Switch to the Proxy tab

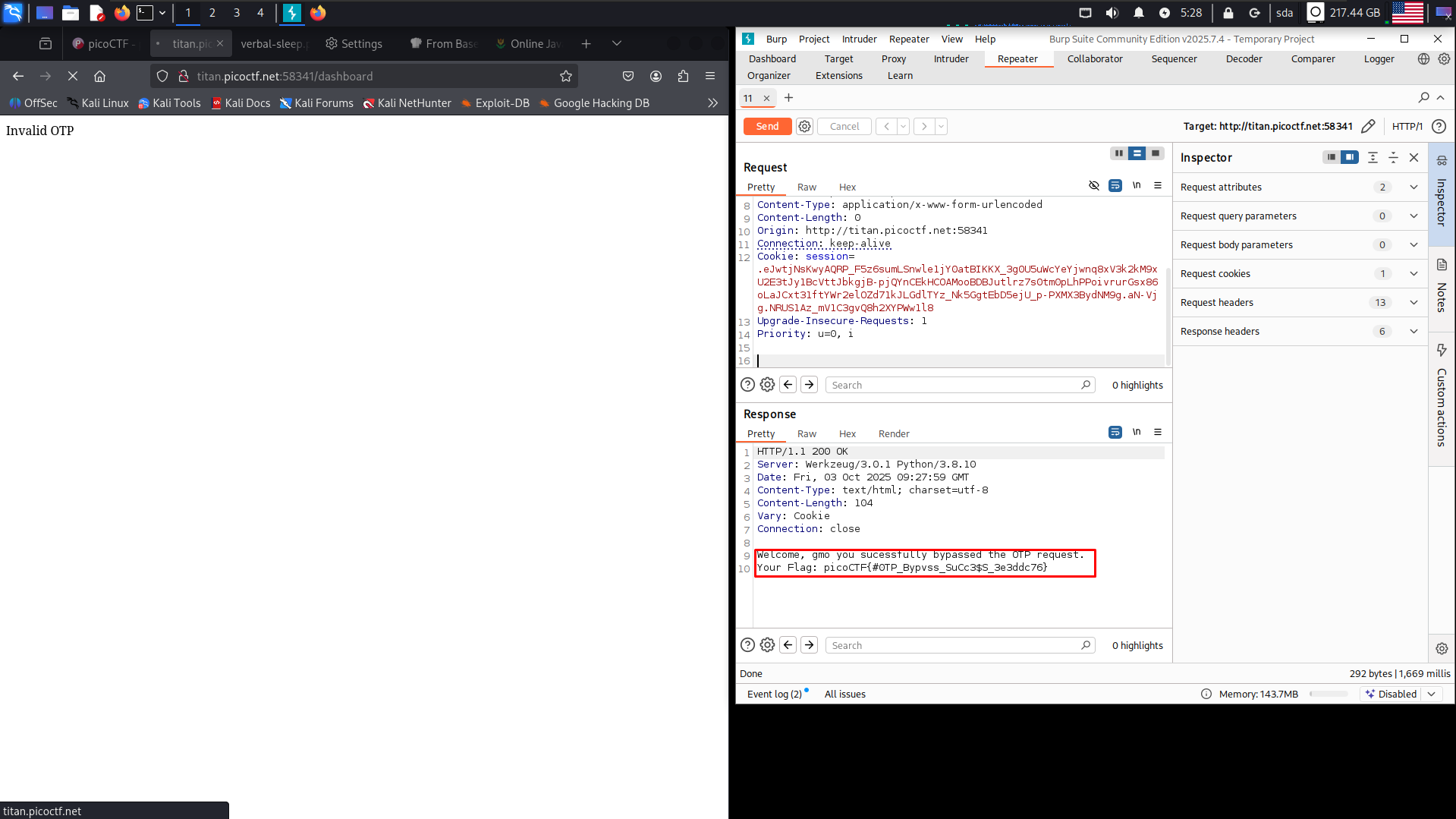pos(893,59)
